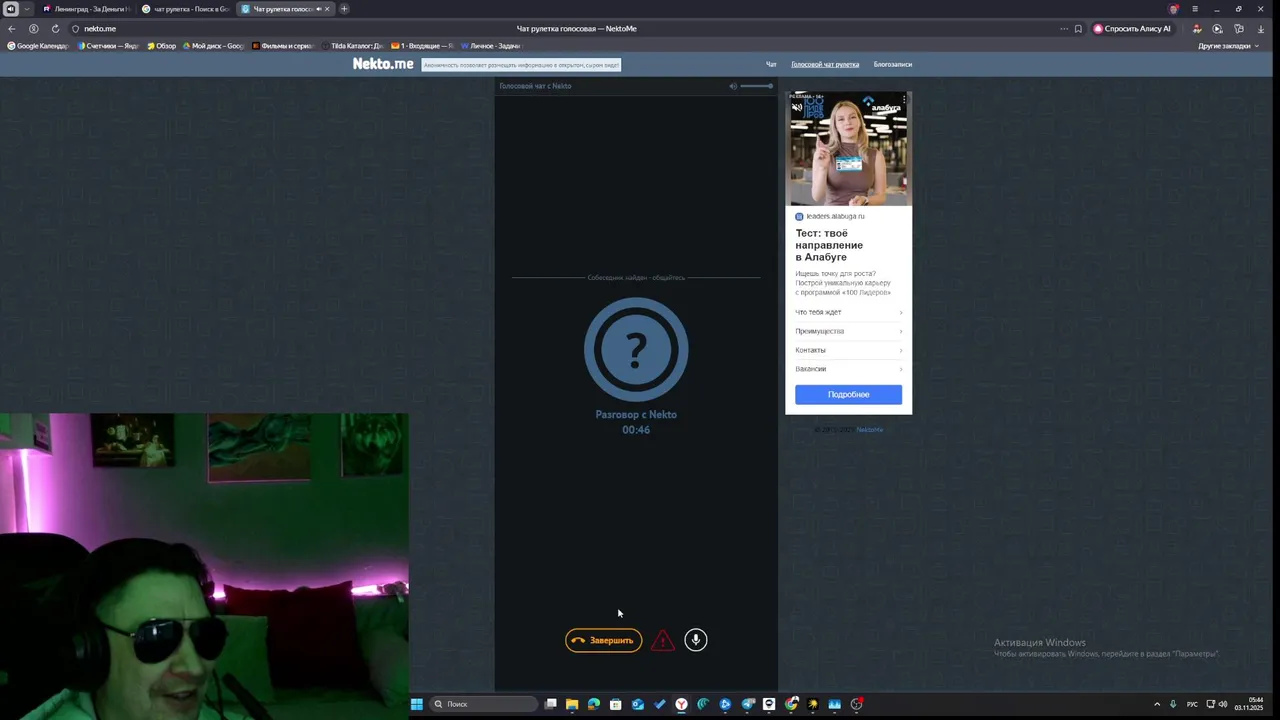This screenshot has height=720, width=1280.
Task: Open Google Chrome from the taskbar
Action: [x=791, y=704]
